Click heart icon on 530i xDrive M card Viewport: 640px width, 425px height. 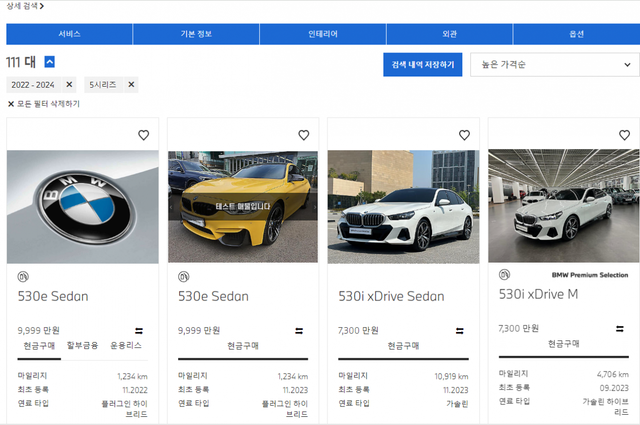click(624, 135)
